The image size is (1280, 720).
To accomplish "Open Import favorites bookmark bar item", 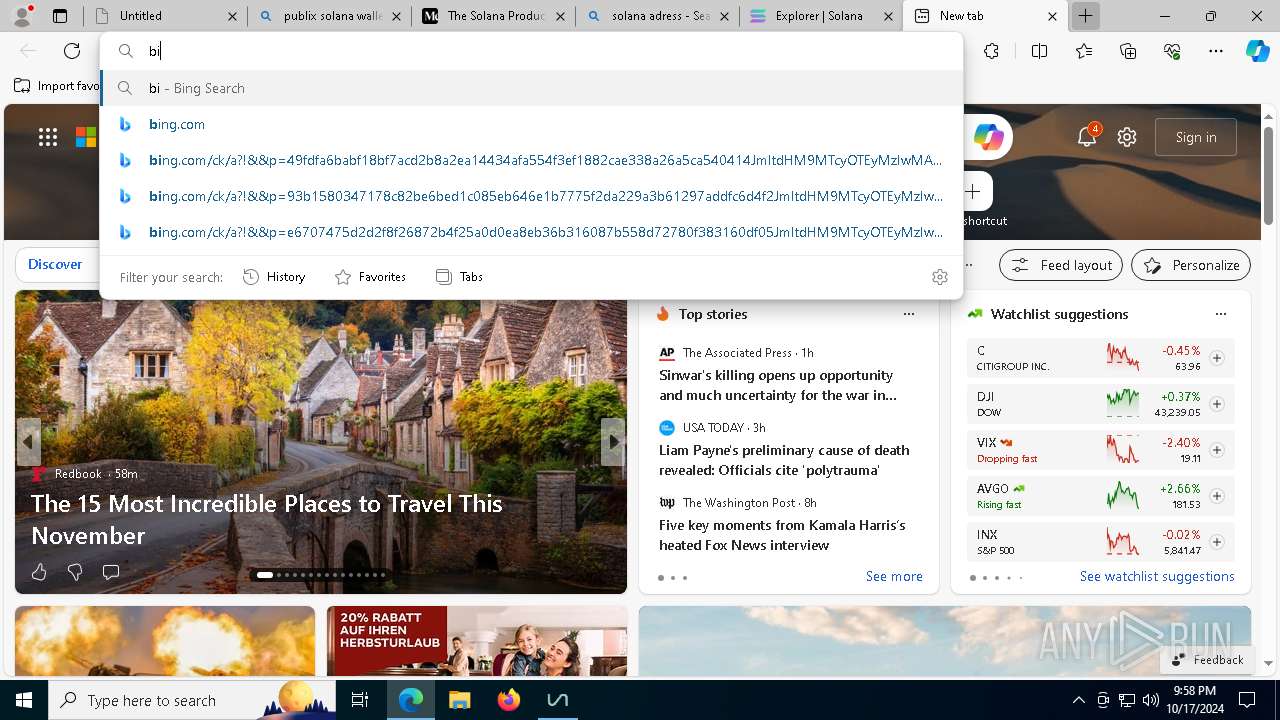I will pos(58,86).
